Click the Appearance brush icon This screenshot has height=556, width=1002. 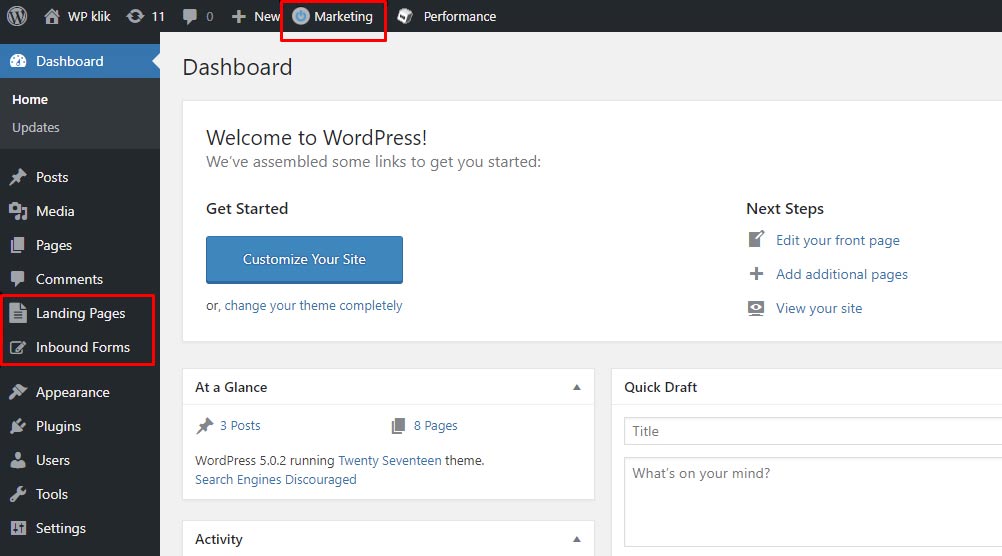(x=18, y=392)
